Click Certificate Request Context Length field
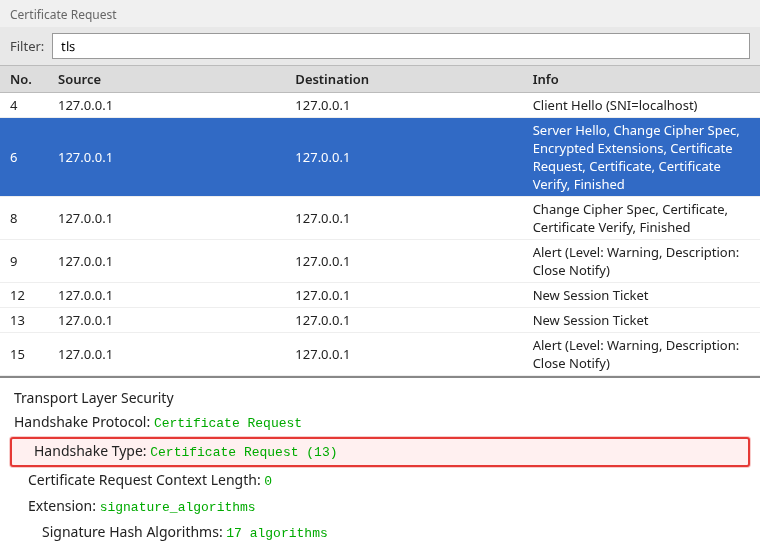This screenshot has width=760, height=554. click(150, 480)
